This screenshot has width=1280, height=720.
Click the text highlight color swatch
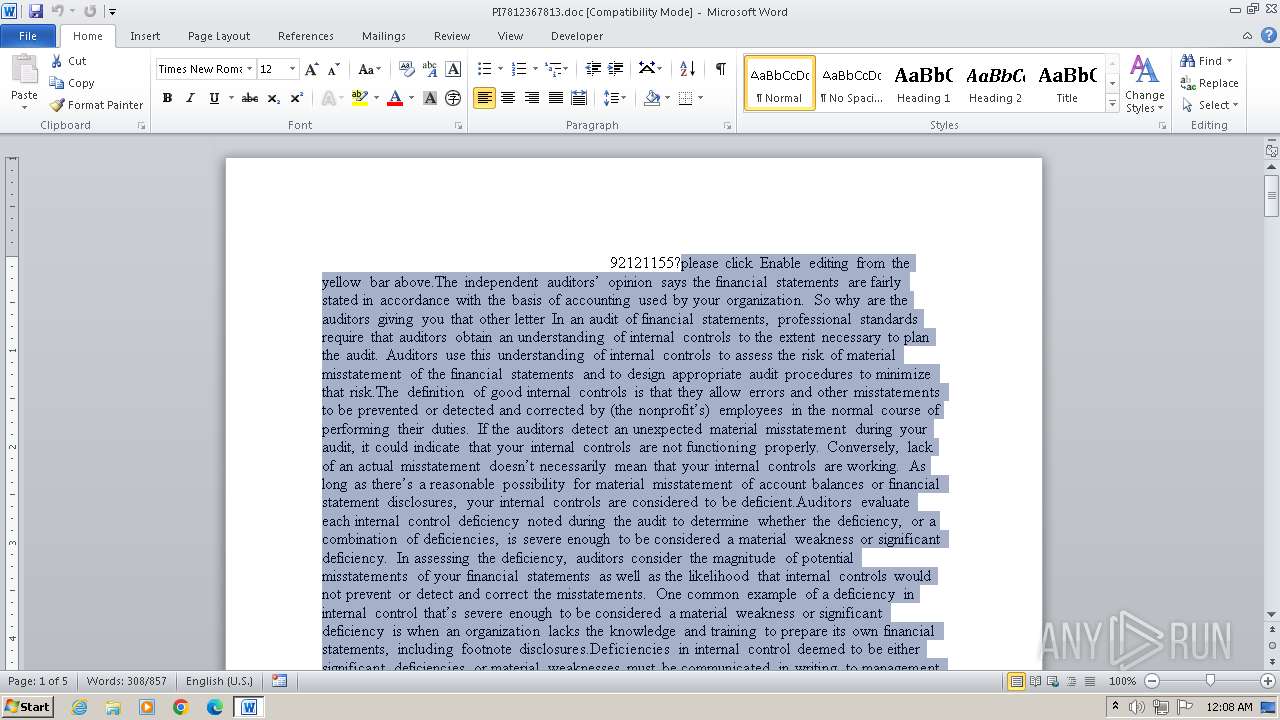tap(359, 98)
